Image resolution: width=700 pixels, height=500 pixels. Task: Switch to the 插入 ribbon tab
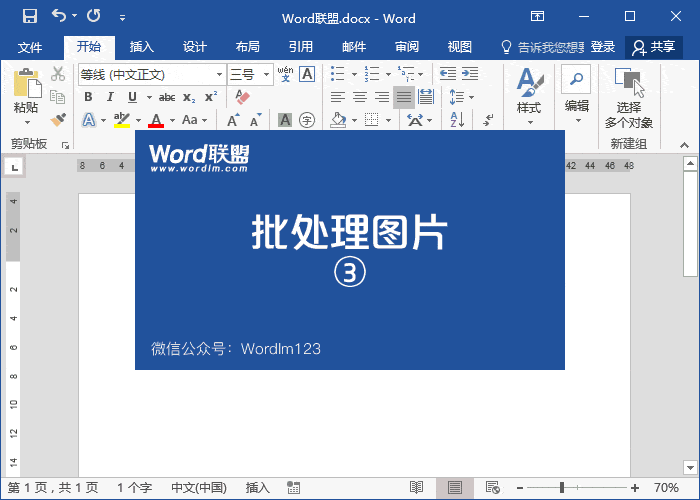(x=142, y=46)
